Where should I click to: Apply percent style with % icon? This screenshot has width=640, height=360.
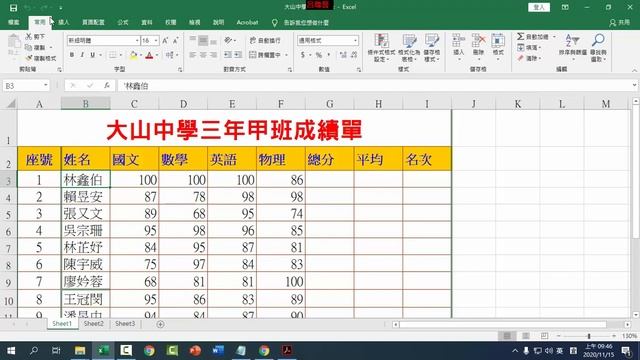click(x=319, y=55)
